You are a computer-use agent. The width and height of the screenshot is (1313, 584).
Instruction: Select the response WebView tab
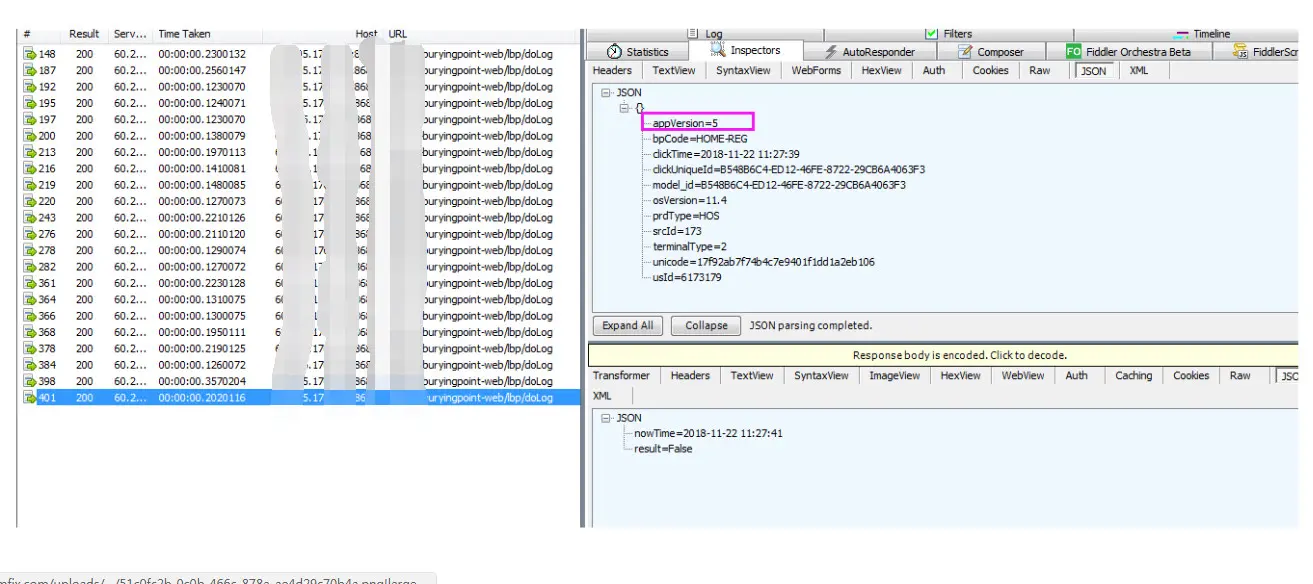[x=1023, y=376]
